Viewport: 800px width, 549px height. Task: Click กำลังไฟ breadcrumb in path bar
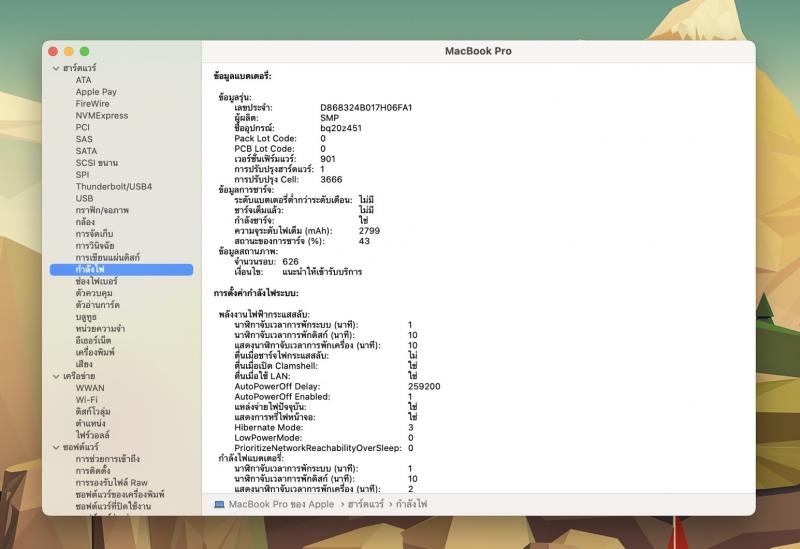[x=411, y=504]
